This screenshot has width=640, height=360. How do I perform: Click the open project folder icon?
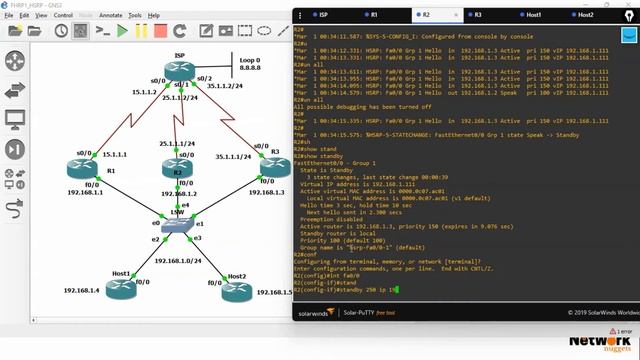point(35,31)
